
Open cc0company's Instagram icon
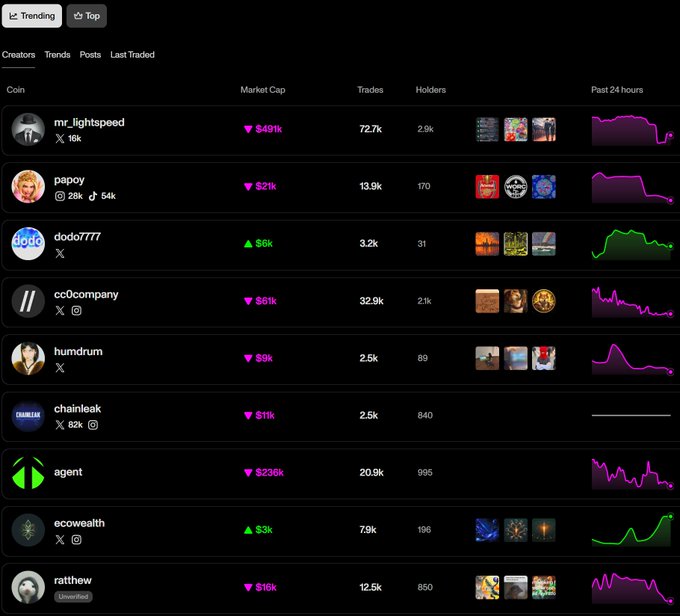[x=76, y=311]
